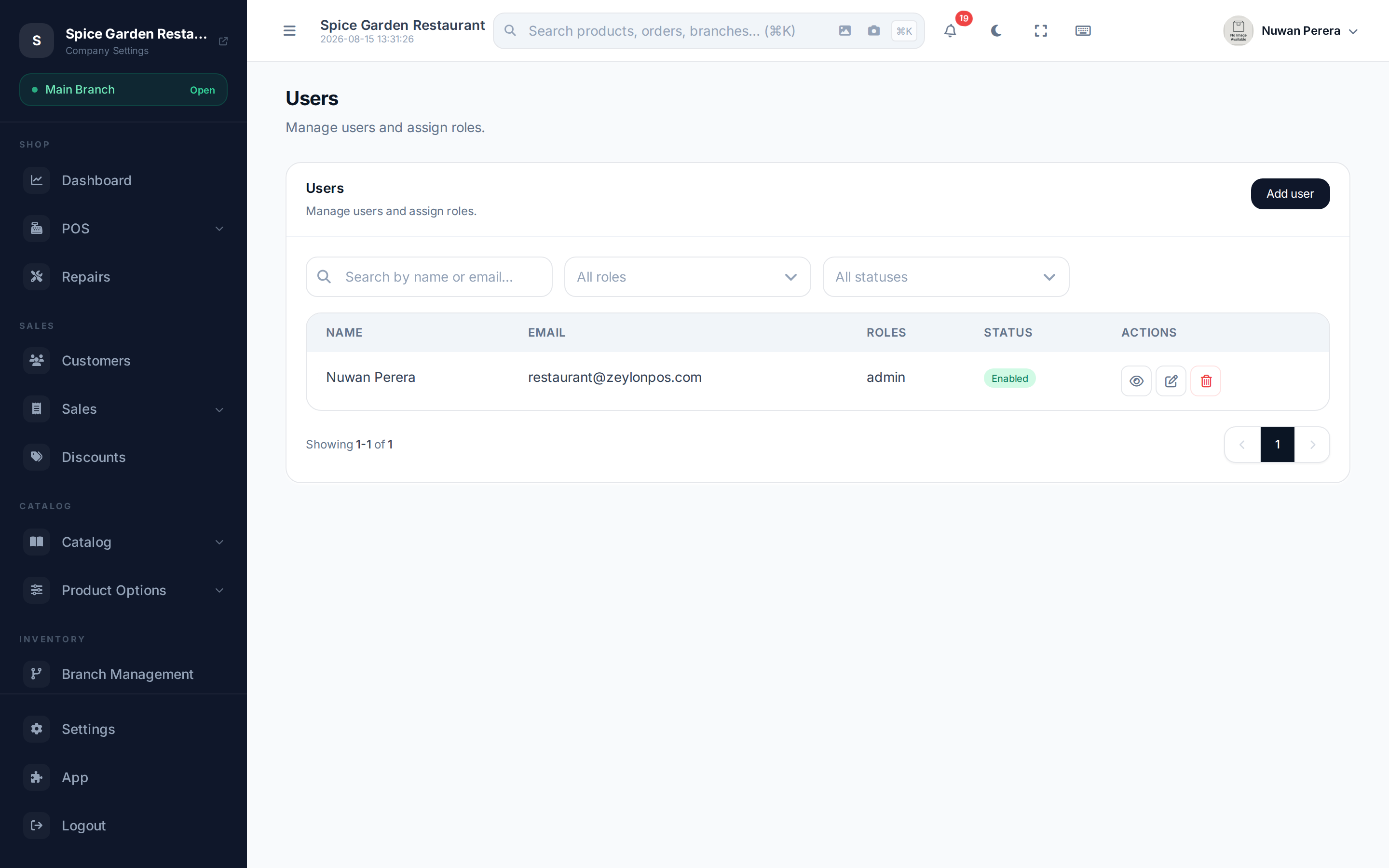Click the NAME column header
The width and height of the screenshot is (1389, 868).
(344, 332)
